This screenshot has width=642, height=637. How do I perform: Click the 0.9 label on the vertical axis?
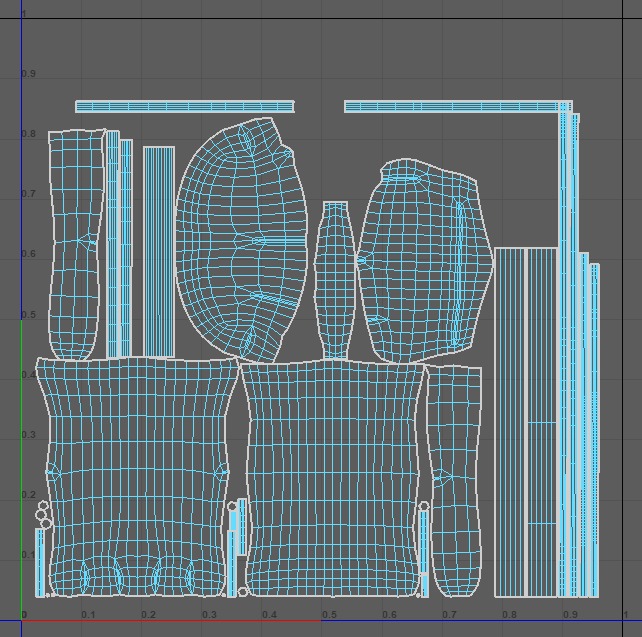tap(28, 74)
